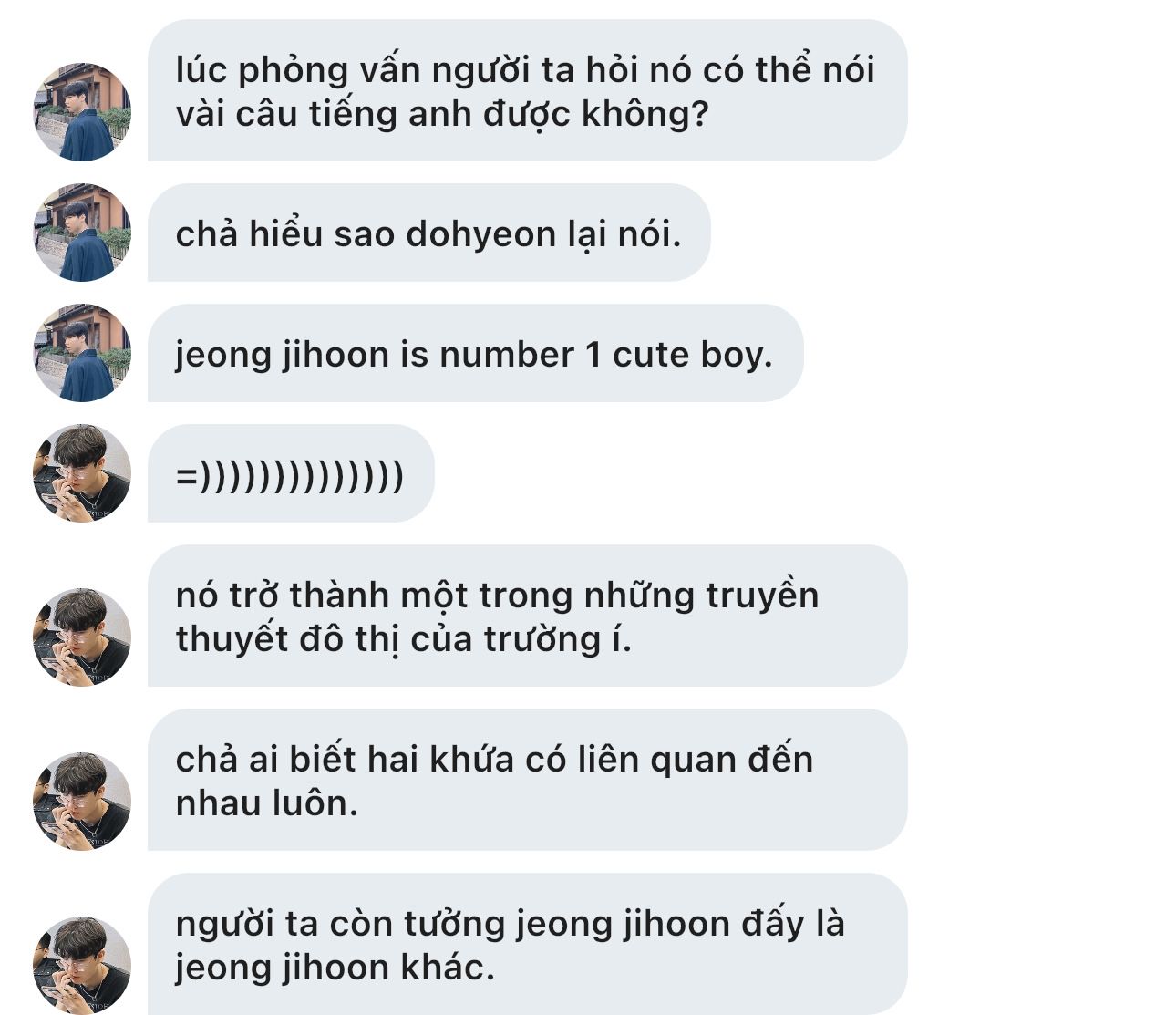Click the 'truyền thuyết đô thị' message bubble
Image resolution: width=1176 pixels, height=1015 pixels.
pos(527,616)
